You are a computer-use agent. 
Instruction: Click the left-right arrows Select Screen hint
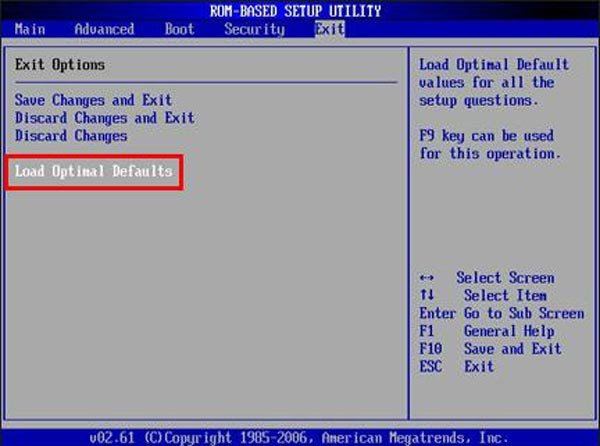click(x=487, y=278)
